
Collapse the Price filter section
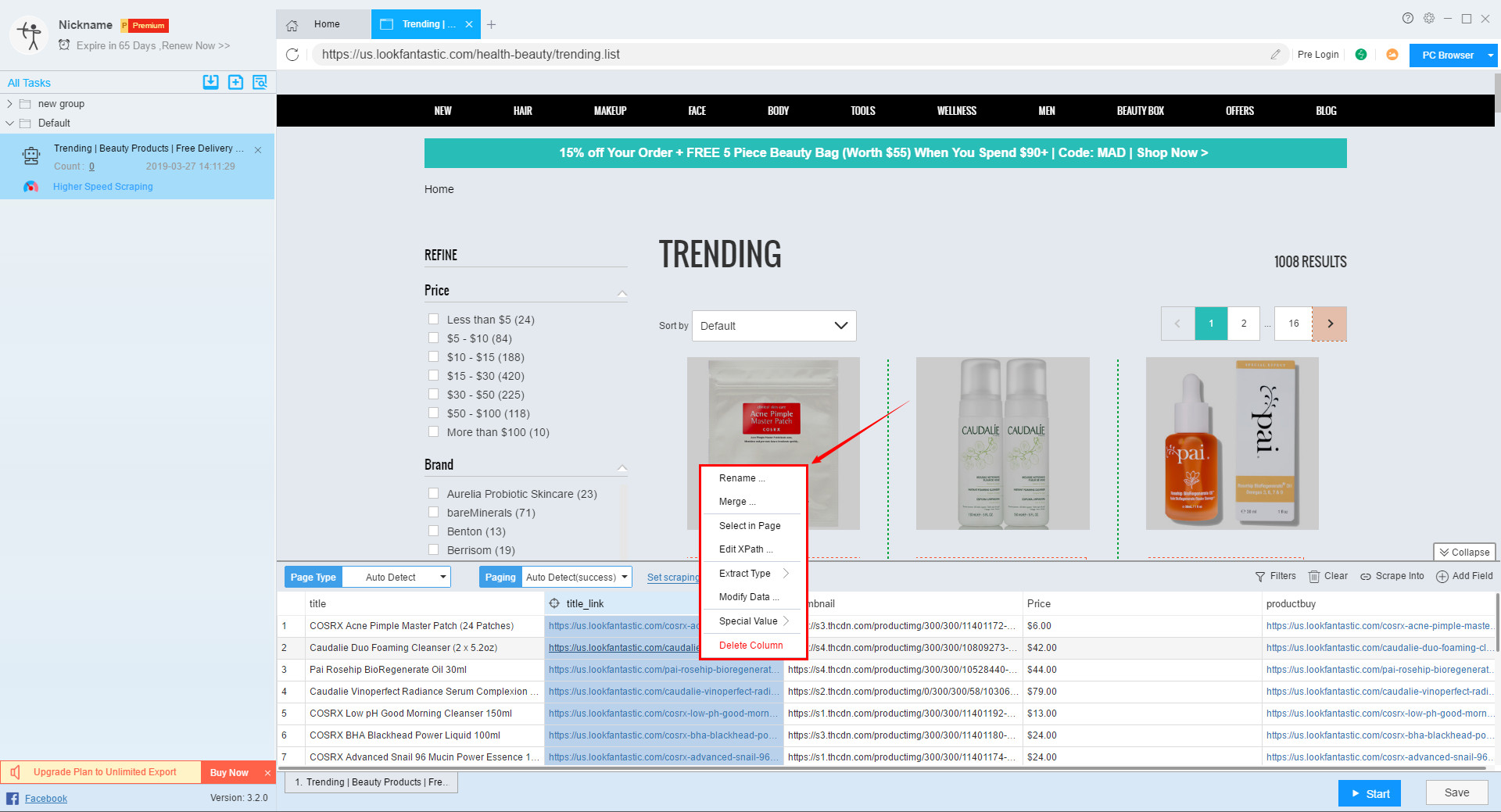622,293
